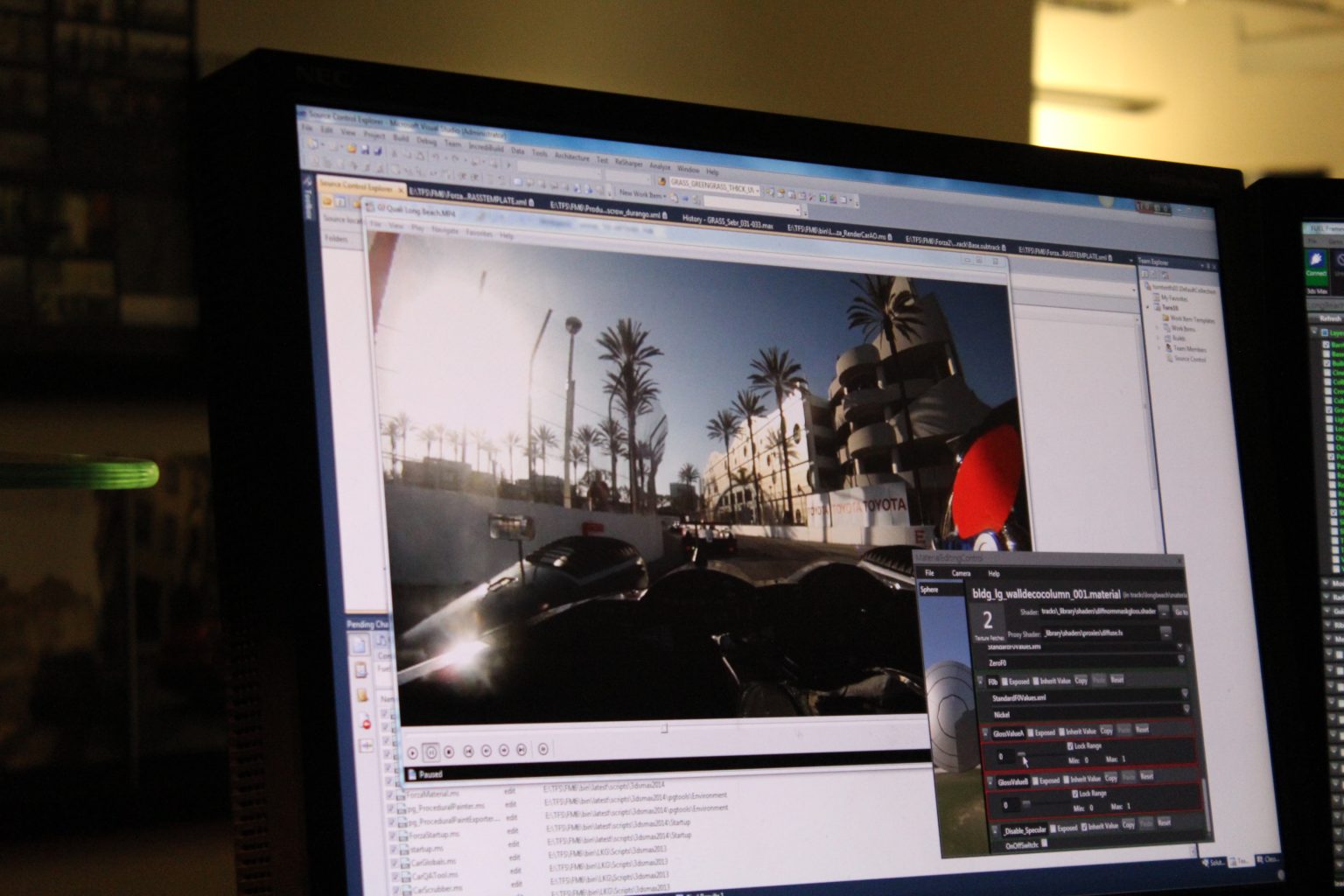Select the New File icon in the toolbar
This screenshot has height=896, width=1344.
[x=311, y=145]
